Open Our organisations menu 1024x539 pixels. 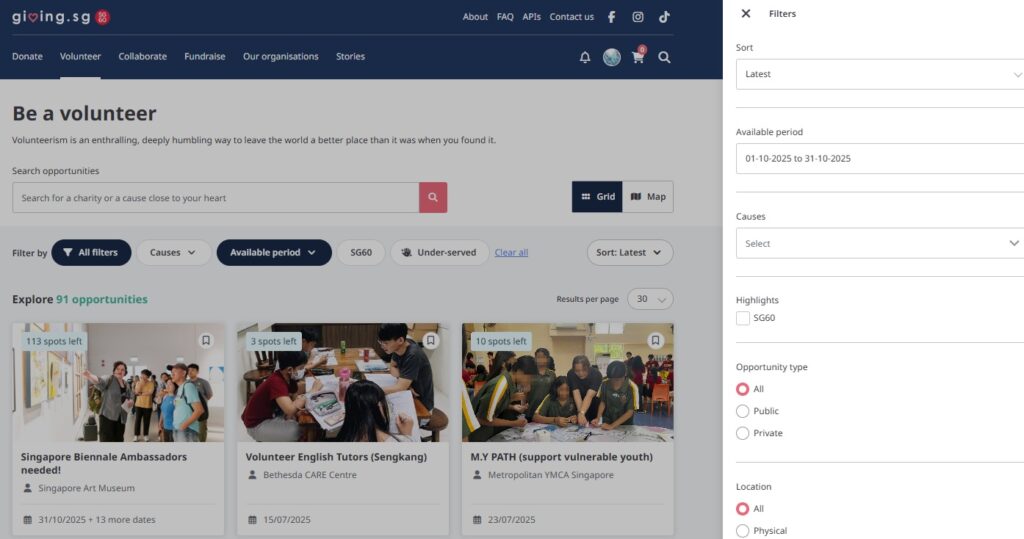(x=281, y=57)
